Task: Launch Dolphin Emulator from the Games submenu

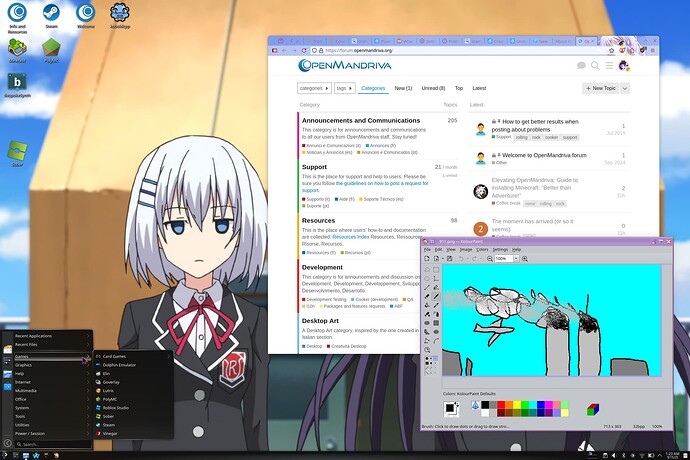Action: pos(132,365)
